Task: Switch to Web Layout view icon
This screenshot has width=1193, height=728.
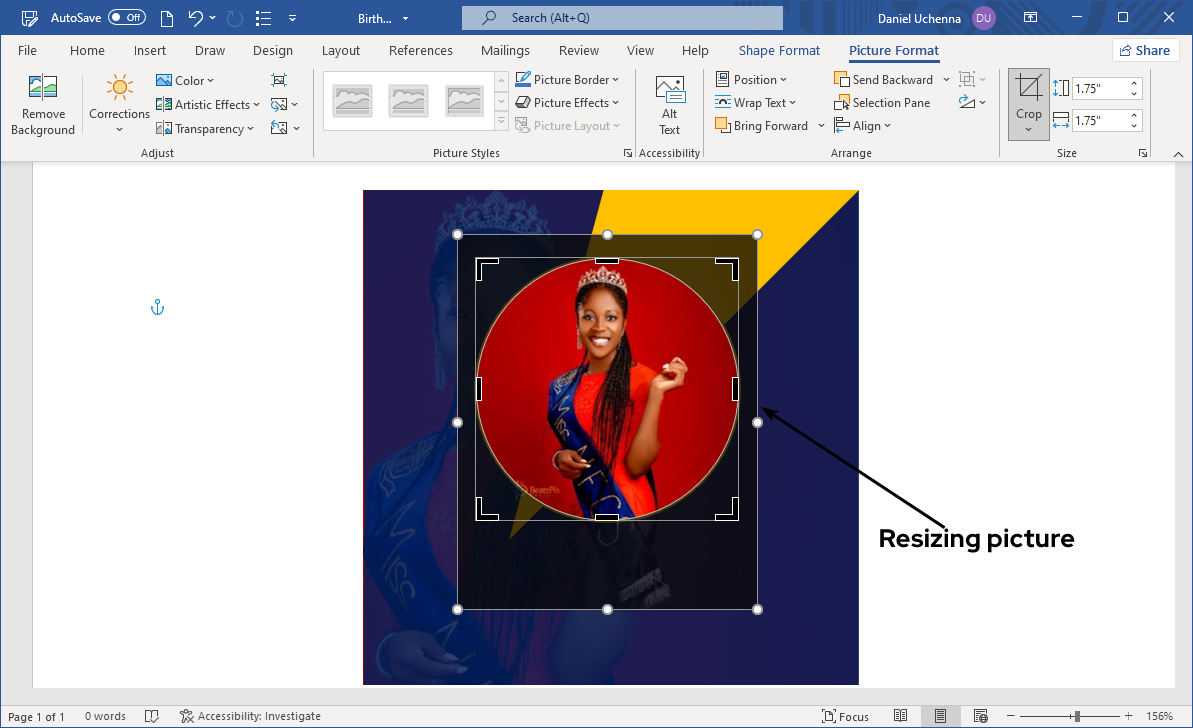Action: [981, 716]
